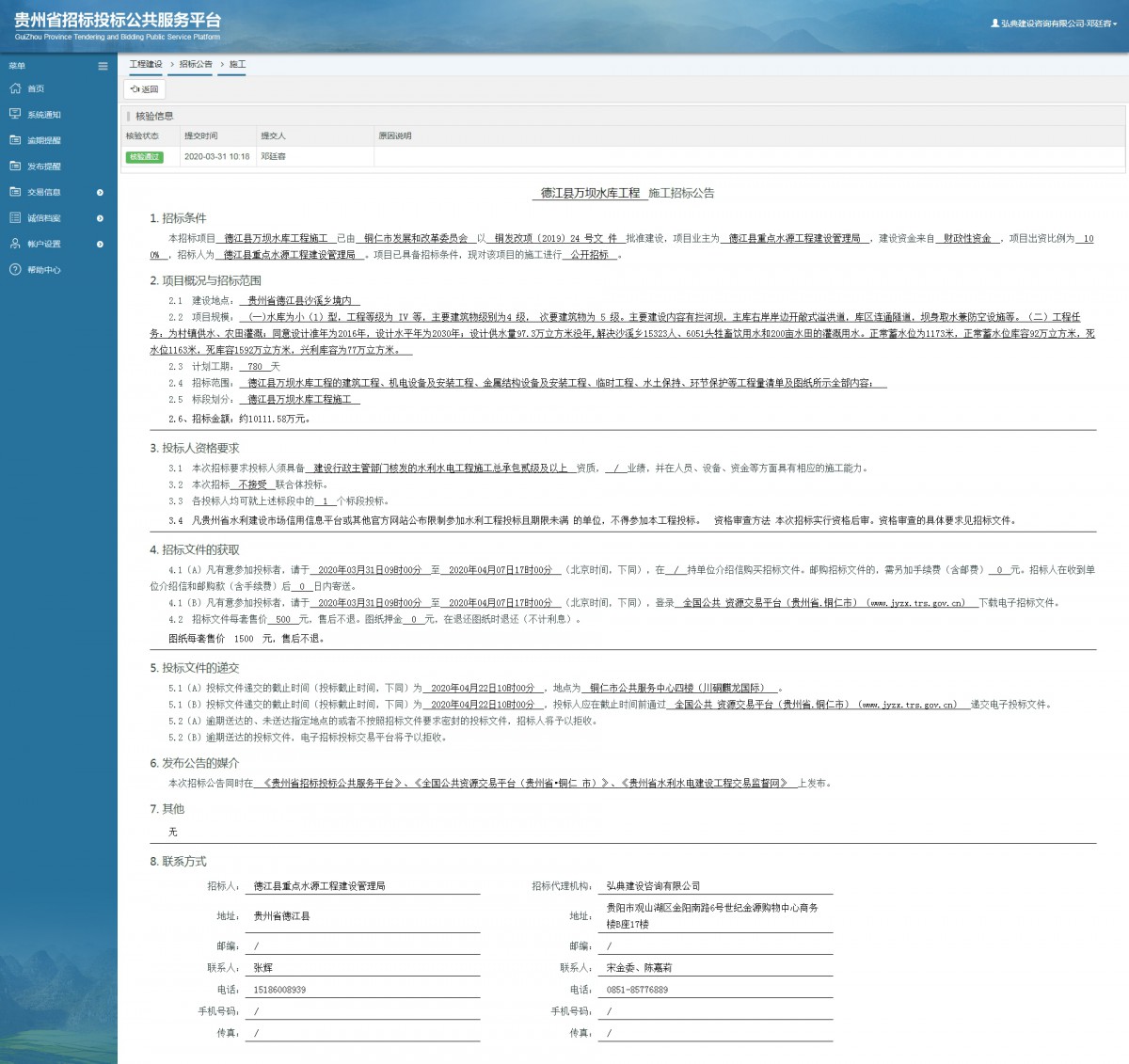This screenshot has width=1129, height=1064.
Task: Click the 交易信息 sidebar icon
Action: [x=15, y=192]
